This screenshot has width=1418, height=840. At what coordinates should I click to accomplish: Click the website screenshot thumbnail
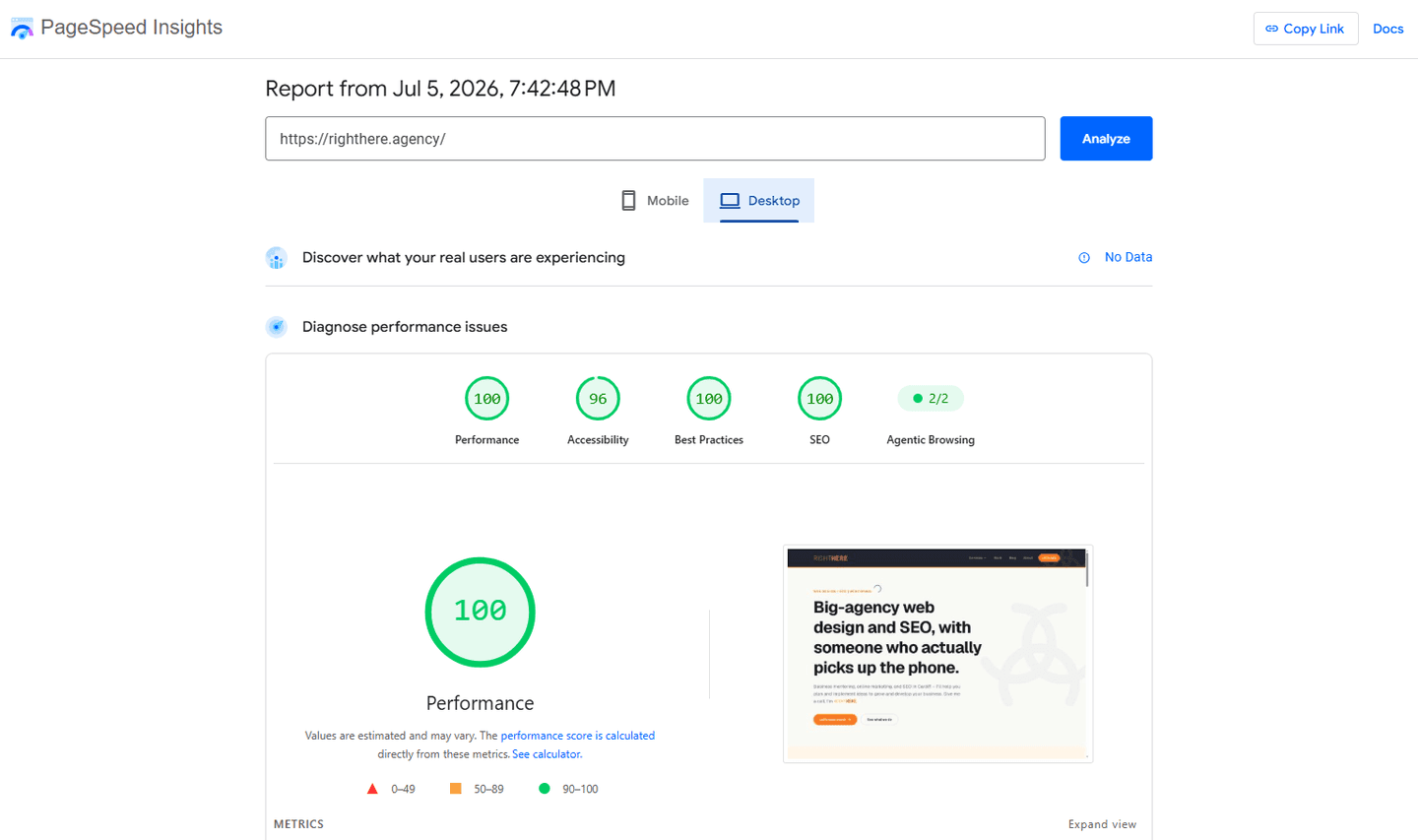pos(937,654)
